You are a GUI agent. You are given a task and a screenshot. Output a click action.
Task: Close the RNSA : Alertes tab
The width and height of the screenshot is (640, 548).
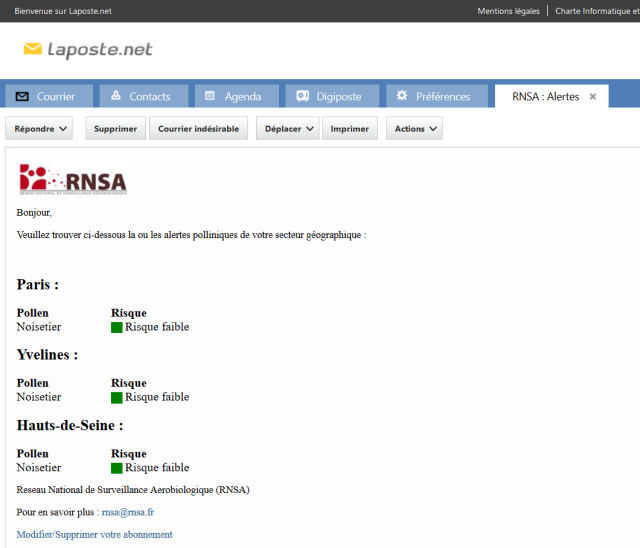pyautogui.click(x=592, y=97)
